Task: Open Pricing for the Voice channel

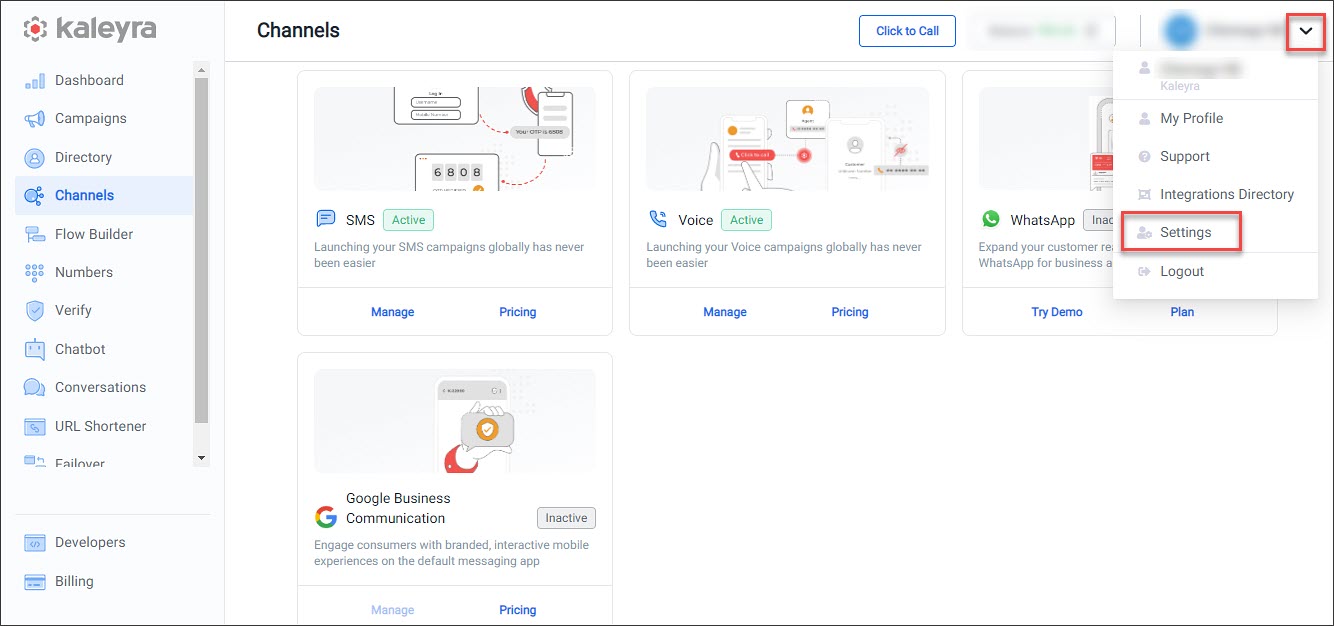Action: [x=850, y=312]
